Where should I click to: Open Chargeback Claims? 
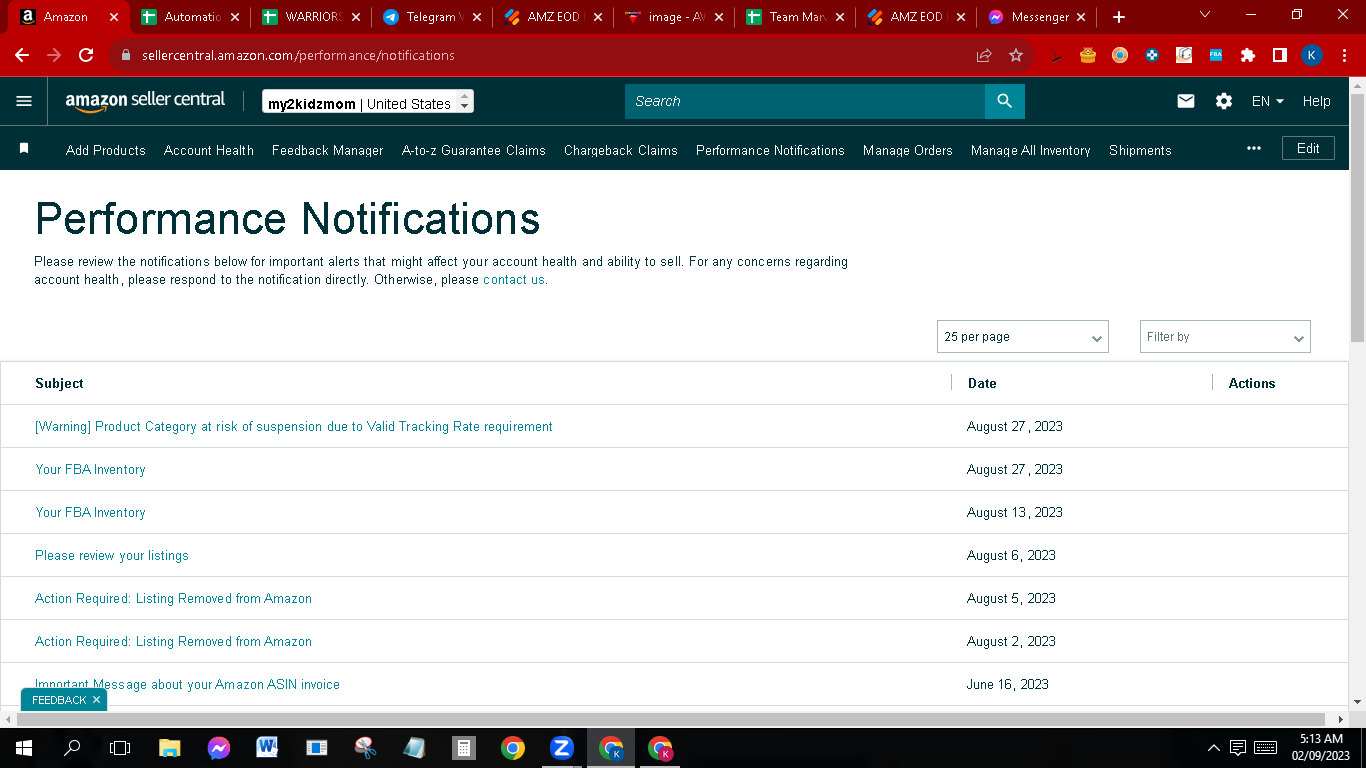621,150
